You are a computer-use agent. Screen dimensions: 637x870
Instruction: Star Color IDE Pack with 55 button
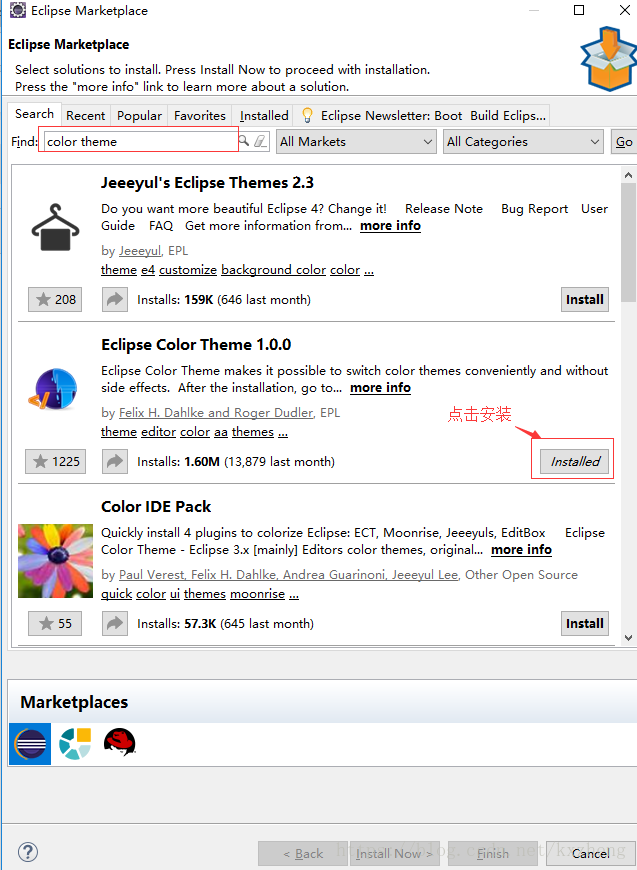pyautogui.click(x=55, y=624)
